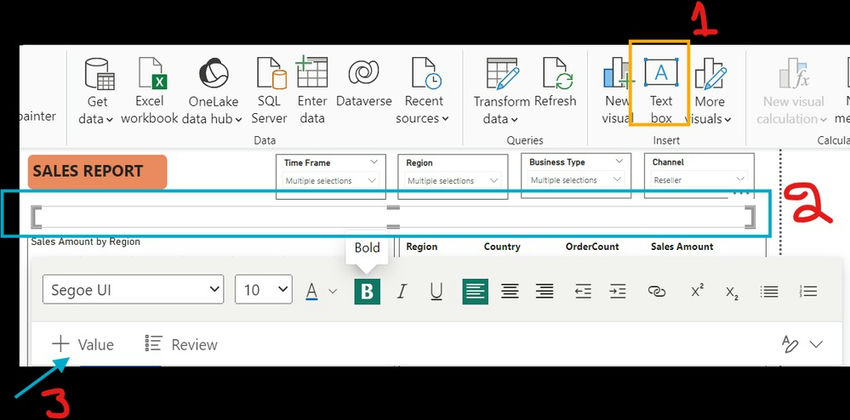The image size is (850, 420).
Task: Open the Channel Reseller dropdown
Action: coord(699,179)
